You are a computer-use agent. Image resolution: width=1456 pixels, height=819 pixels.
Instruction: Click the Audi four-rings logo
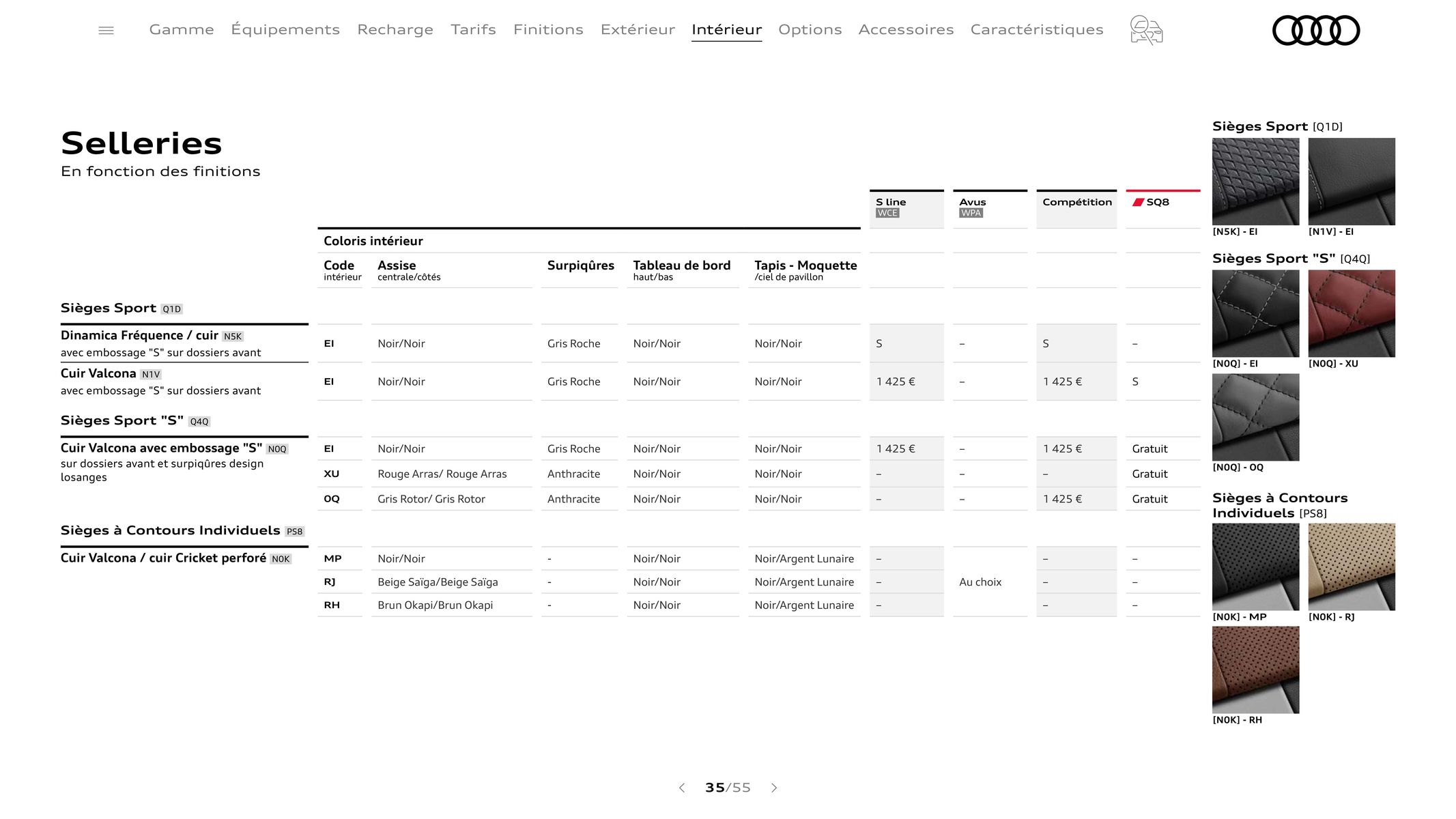pyautogui.click(x=1316, y=30)
